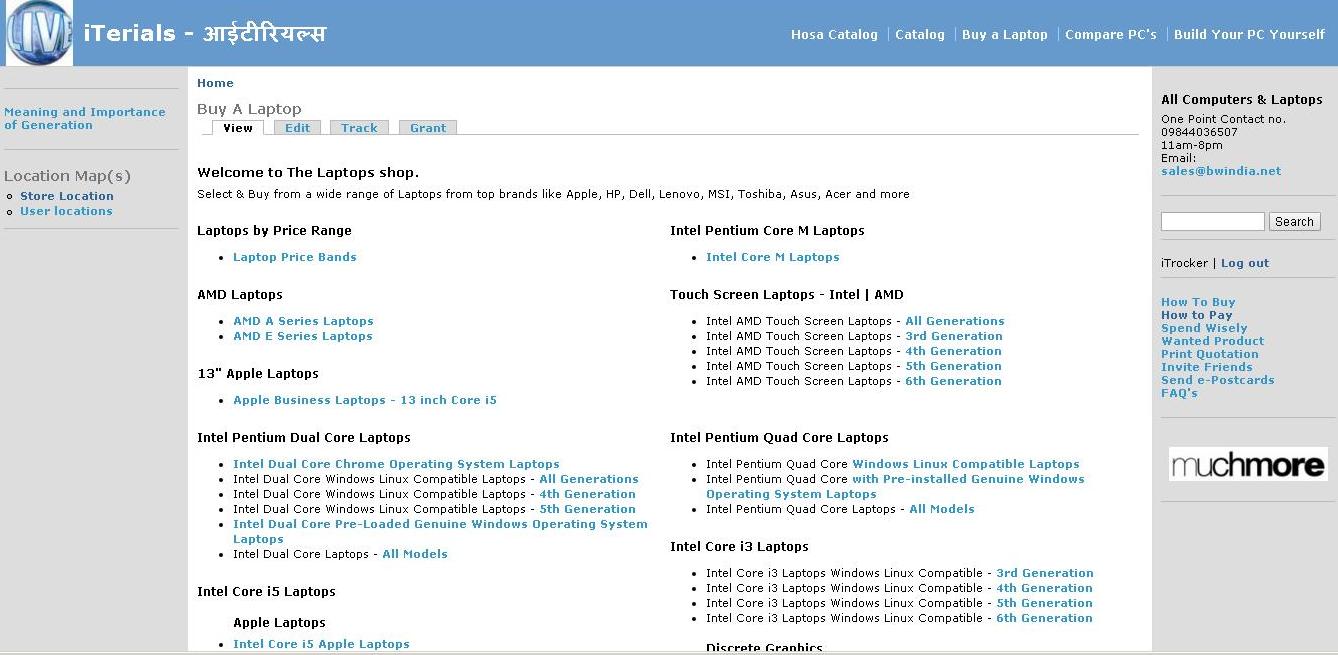Image resolution: width=1338 pixels, height=655 pixels.
Task: Open 4th Generation for AMD Touch Screen Laptops
Action: click(x=953, y=351)
